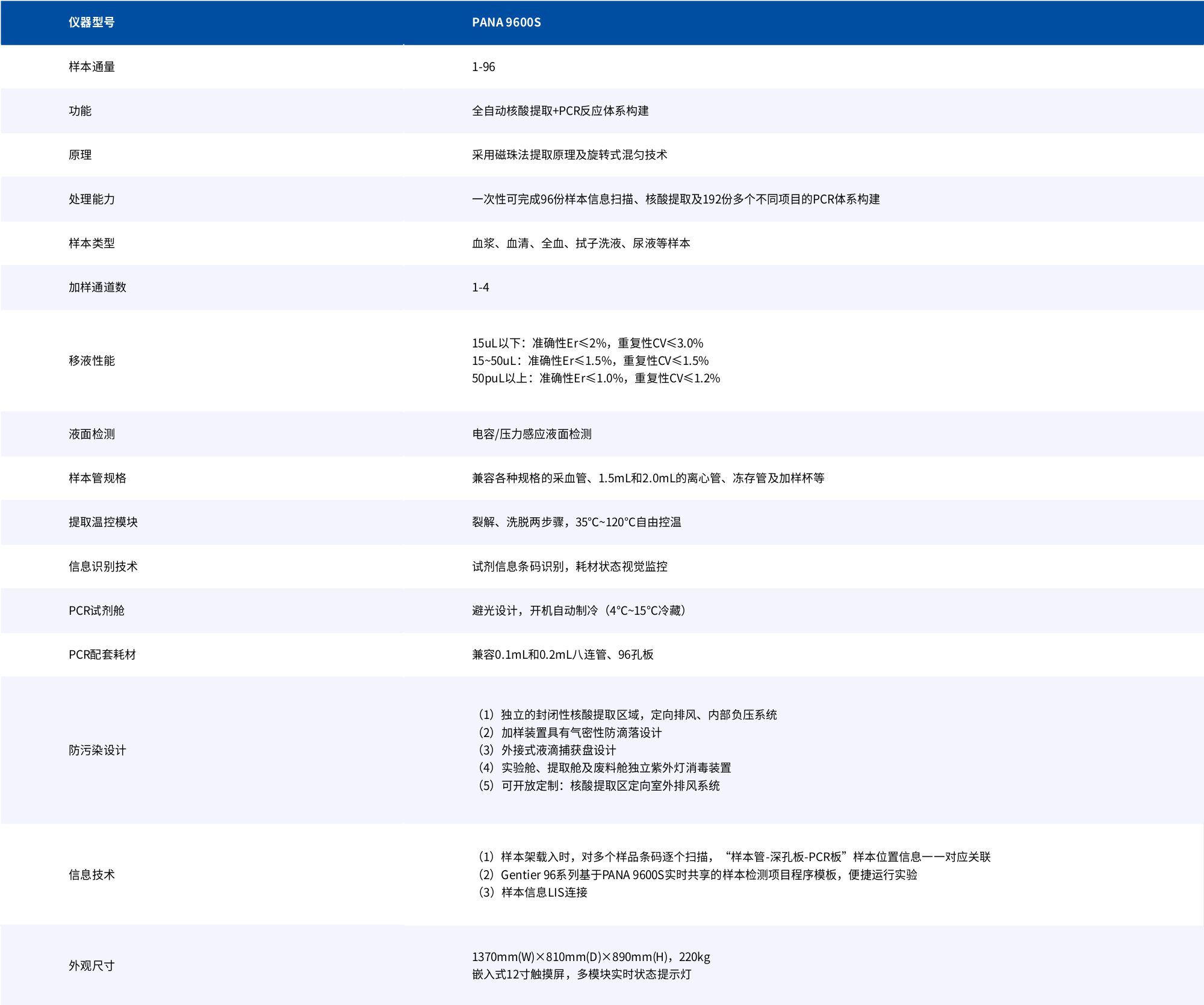Click '电容/压力感应液面检测' value
This screenshot has height=1005, width=1204.
pos(532,434)
